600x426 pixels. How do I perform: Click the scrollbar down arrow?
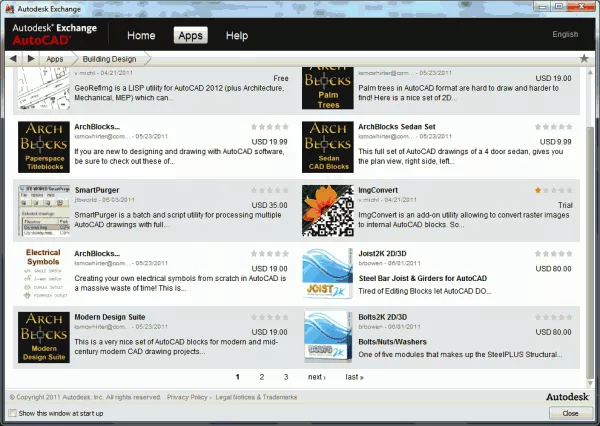[x=590, y=383]
